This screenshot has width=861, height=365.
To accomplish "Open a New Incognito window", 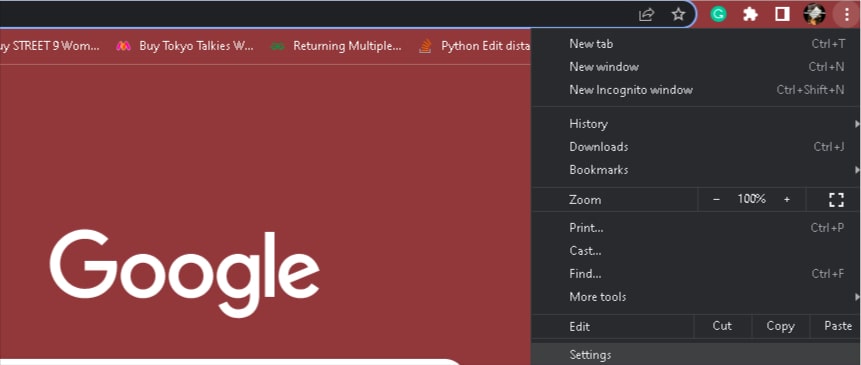I will pos(696,90).
